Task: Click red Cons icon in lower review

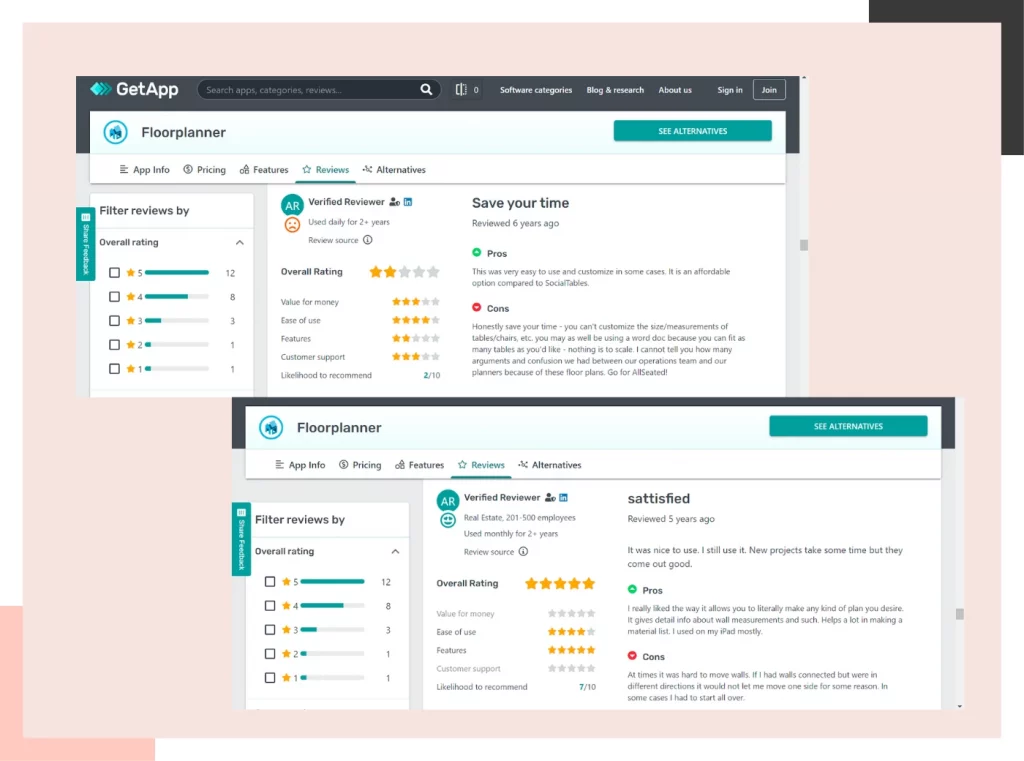Action: [632, 656]
